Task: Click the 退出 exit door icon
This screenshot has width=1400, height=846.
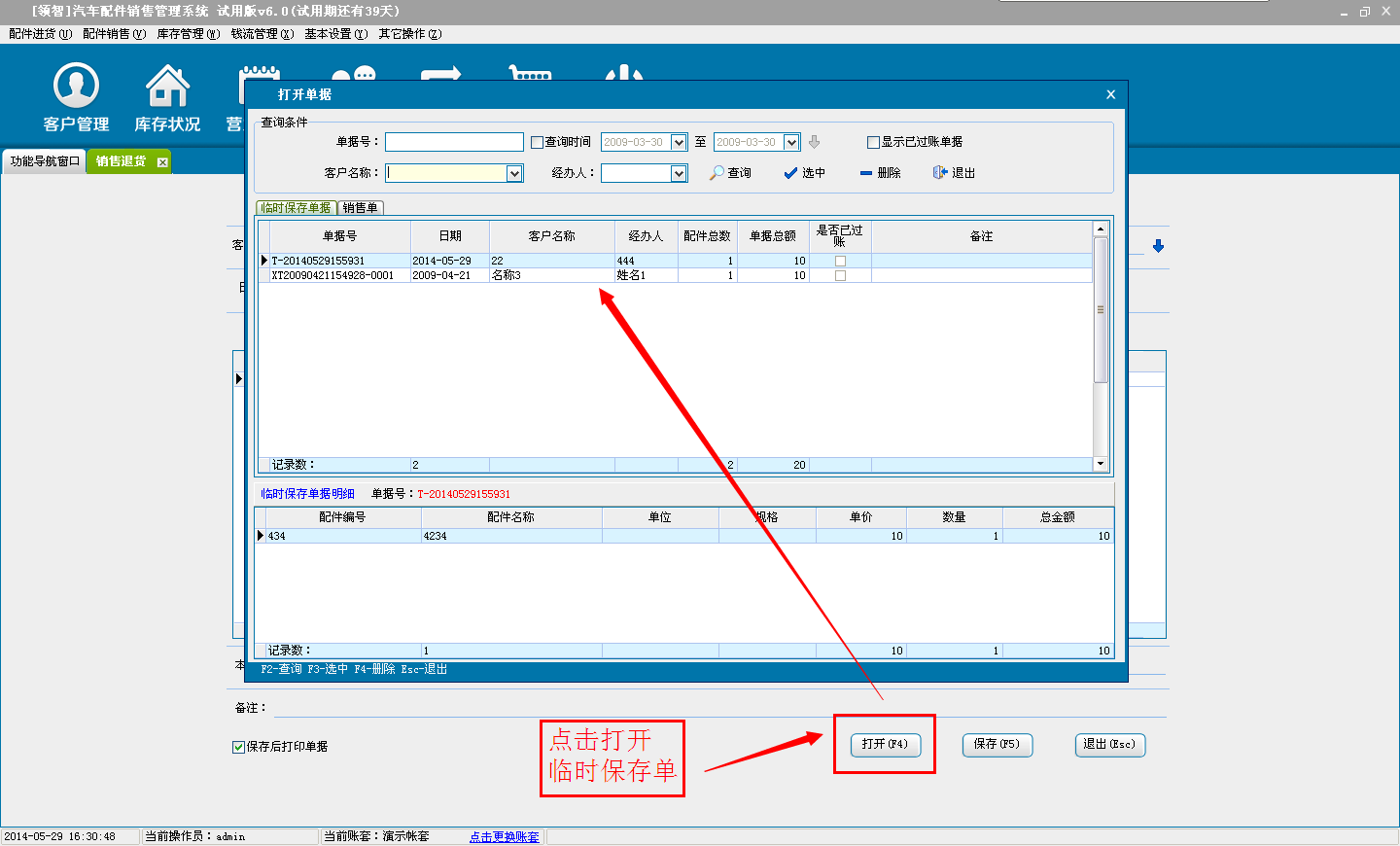Action: [x=939, y=172]
